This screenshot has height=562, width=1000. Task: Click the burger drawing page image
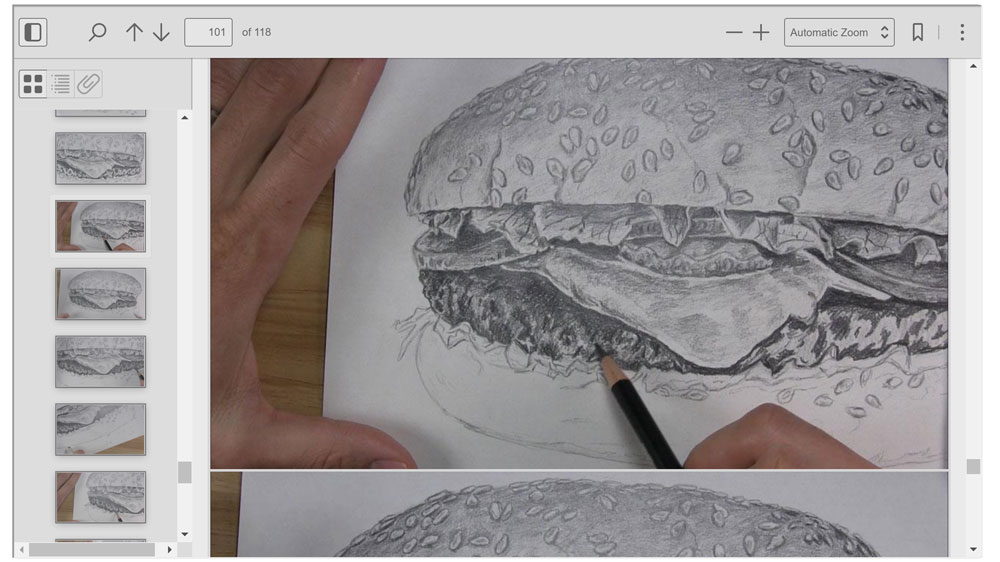tap(579, 263)
